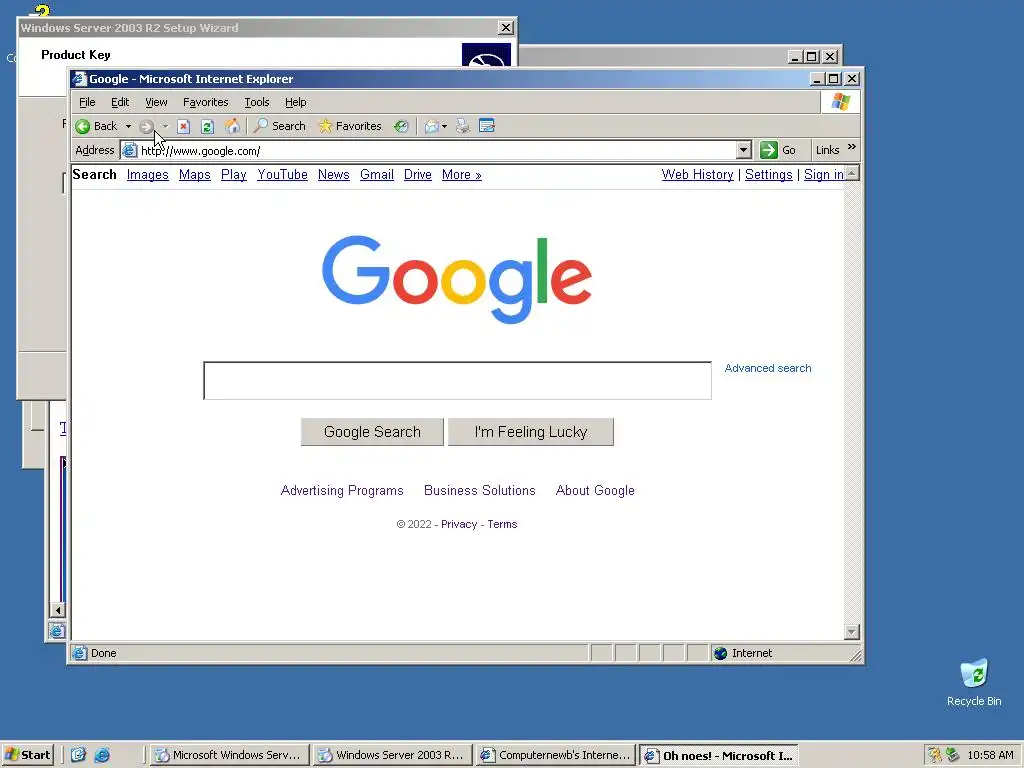Open the Gmail link on Google

[x=377, y=175]
